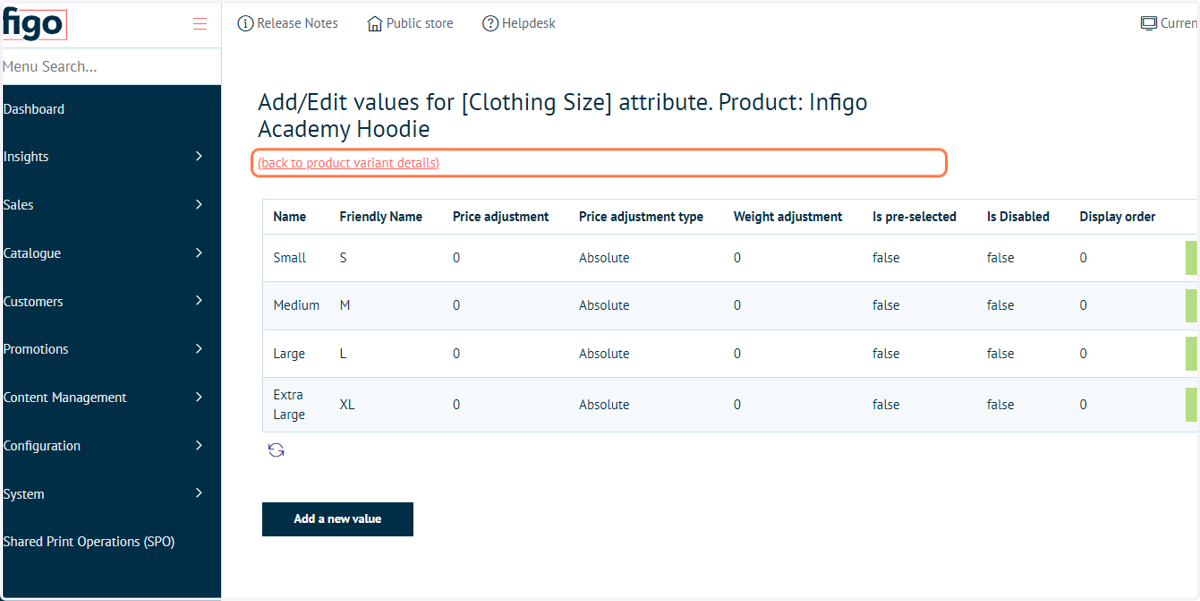
Task: Expand the Catalogue menu chevron
Action: (199, 253)
